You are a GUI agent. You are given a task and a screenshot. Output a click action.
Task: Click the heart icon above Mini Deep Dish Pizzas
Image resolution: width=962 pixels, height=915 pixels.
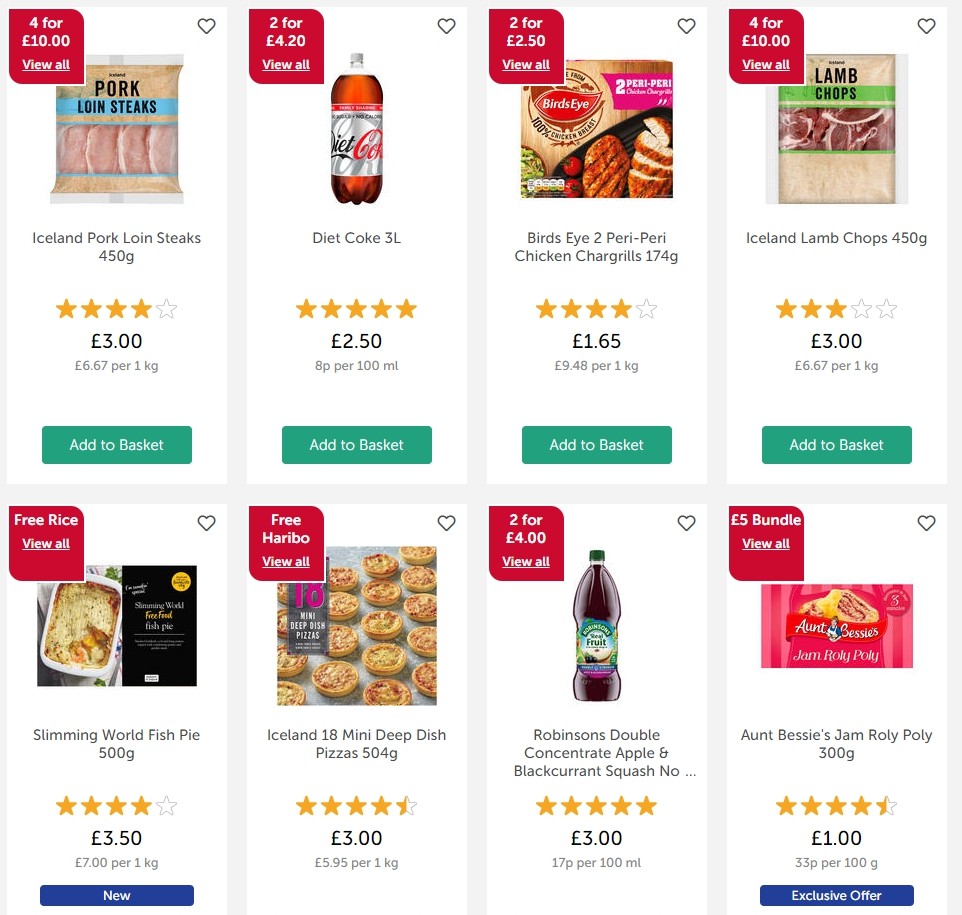[x=446, y=523]
